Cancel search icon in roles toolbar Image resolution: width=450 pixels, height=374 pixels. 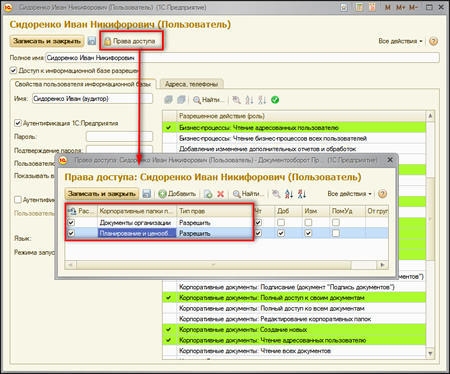pyautogui.click(x=236, y=100)
